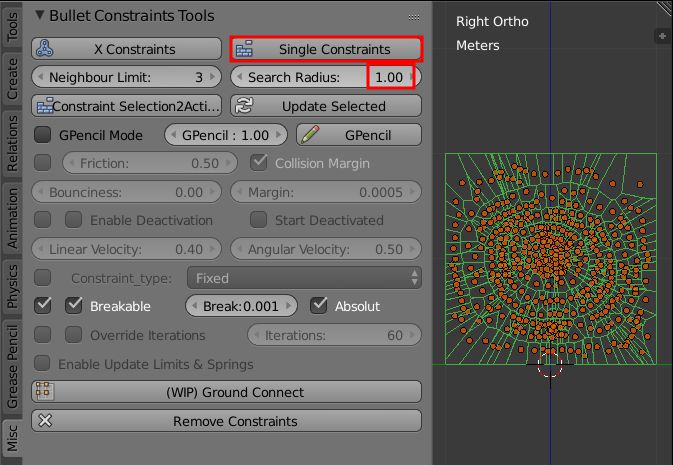Click the Ground Connect grid icon
Screen dimensions: 673x465
pyautogui.click(x=44, y=391)
